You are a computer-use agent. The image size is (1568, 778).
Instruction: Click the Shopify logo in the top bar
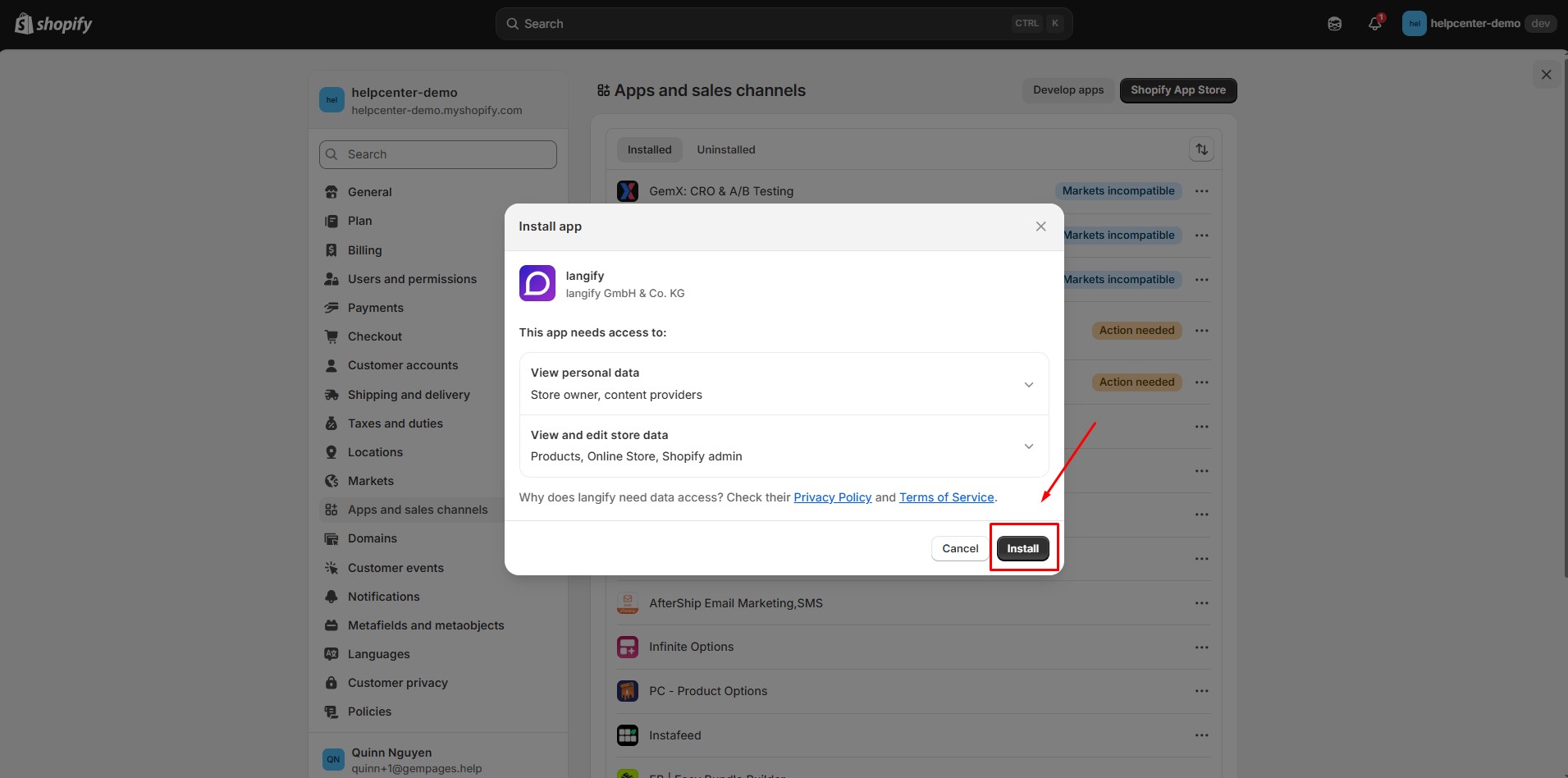[53, 23]
